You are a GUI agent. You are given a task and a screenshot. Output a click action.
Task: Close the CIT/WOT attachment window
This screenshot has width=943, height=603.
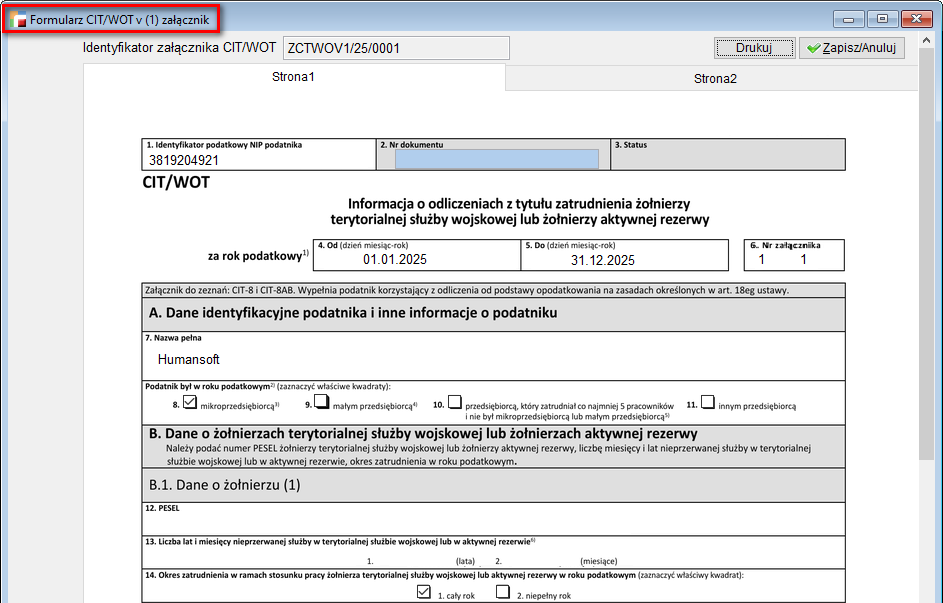pyautogui.click(x=915, y=19)
